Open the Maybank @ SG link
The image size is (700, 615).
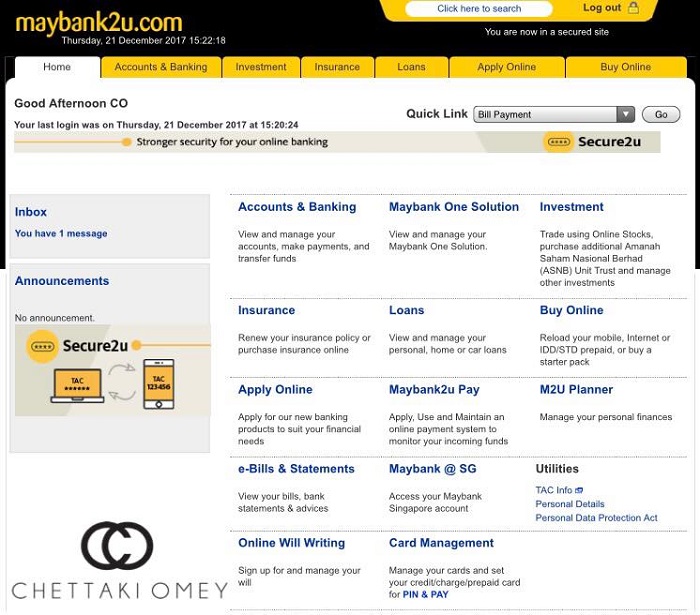433,469
